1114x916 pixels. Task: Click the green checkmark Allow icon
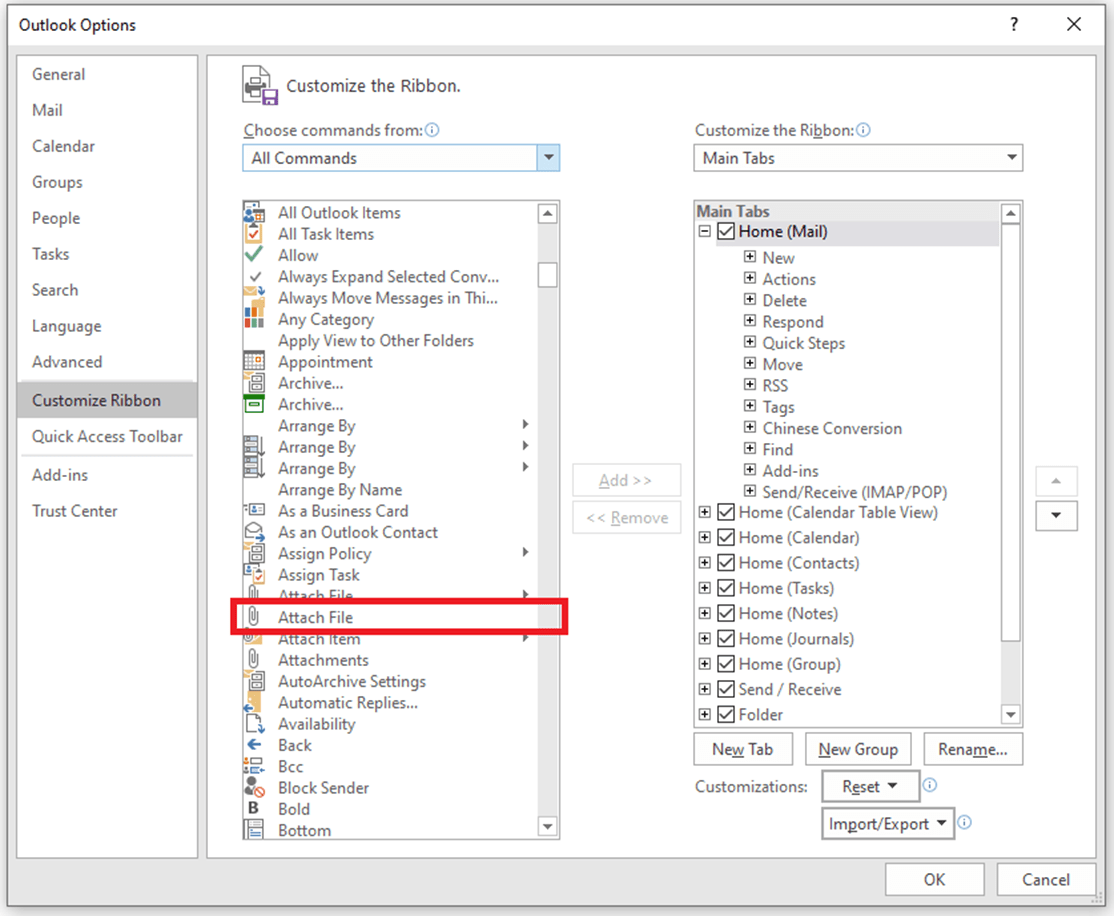tap(255, 255)
